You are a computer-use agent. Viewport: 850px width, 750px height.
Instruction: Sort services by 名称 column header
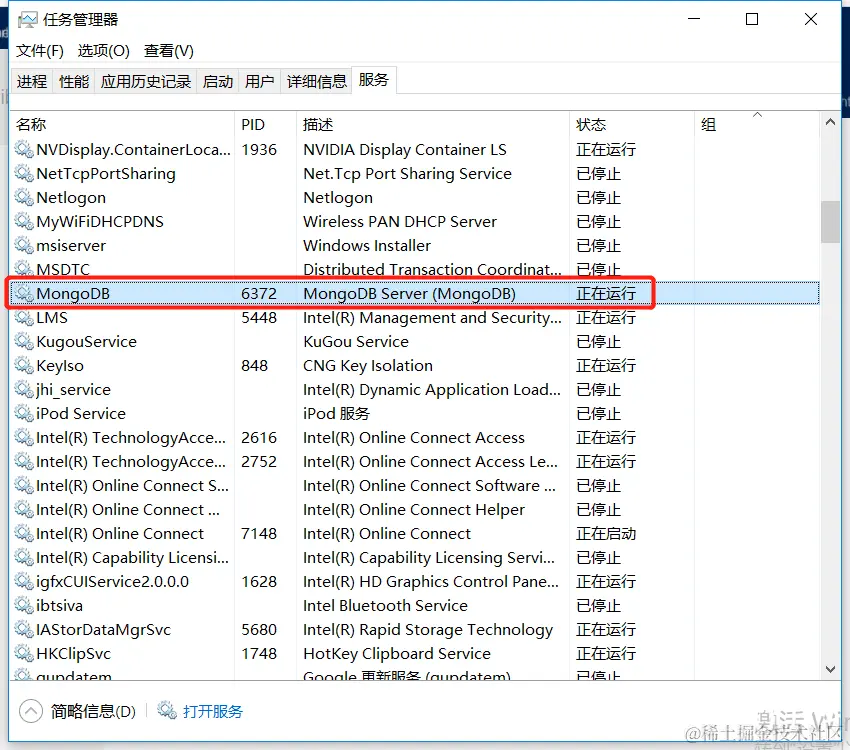point(122,125)
